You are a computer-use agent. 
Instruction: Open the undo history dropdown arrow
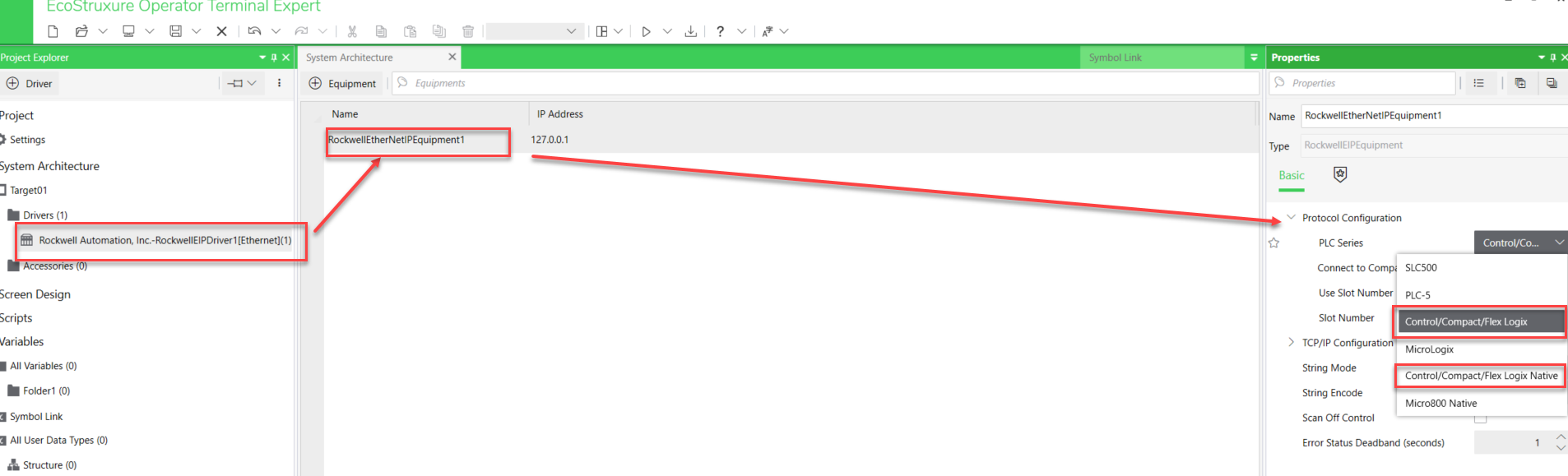[x=276, y=31]
